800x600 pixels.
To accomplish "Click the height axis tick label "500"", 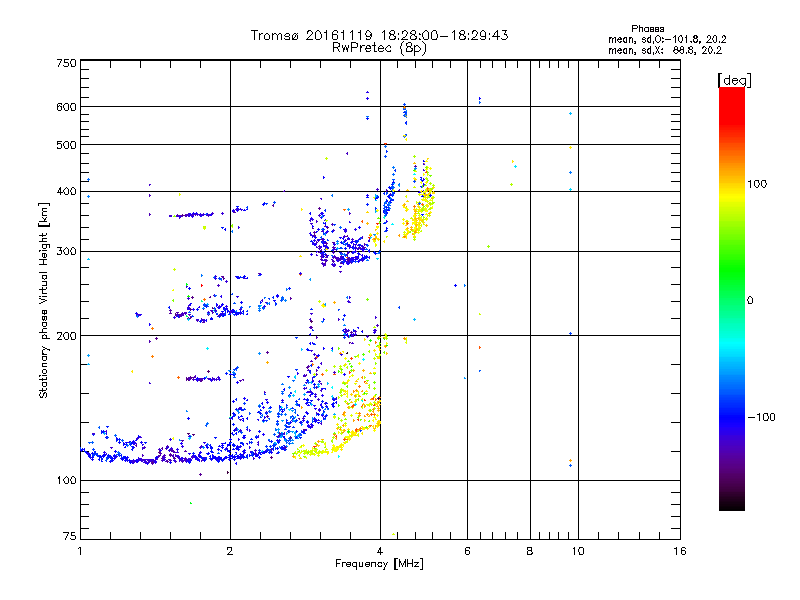I will point(66,145).
